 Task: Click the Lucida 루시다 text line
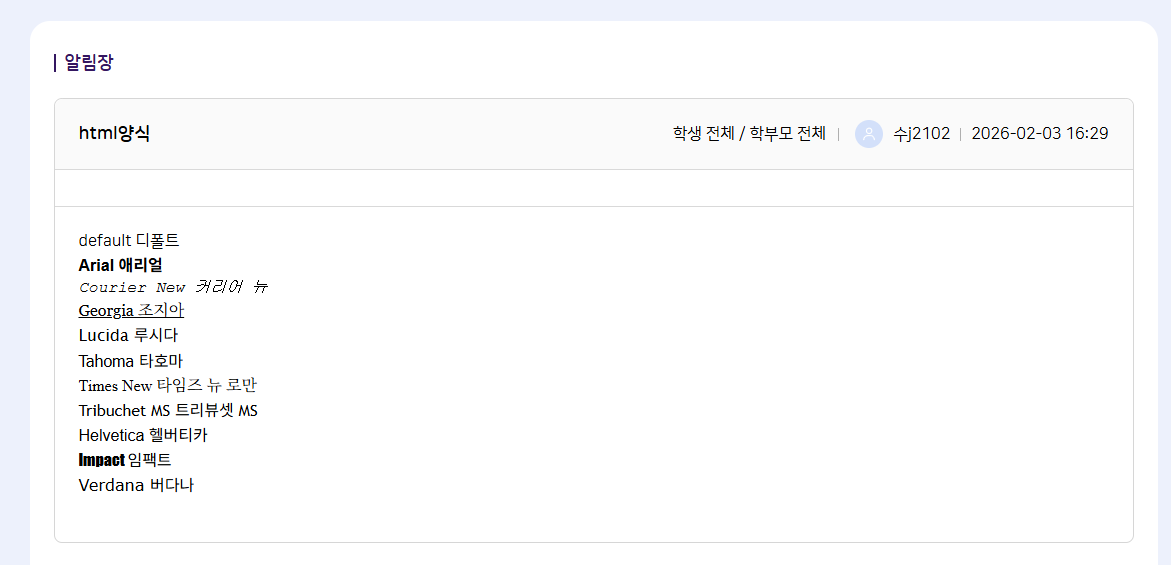pos(128,335)
